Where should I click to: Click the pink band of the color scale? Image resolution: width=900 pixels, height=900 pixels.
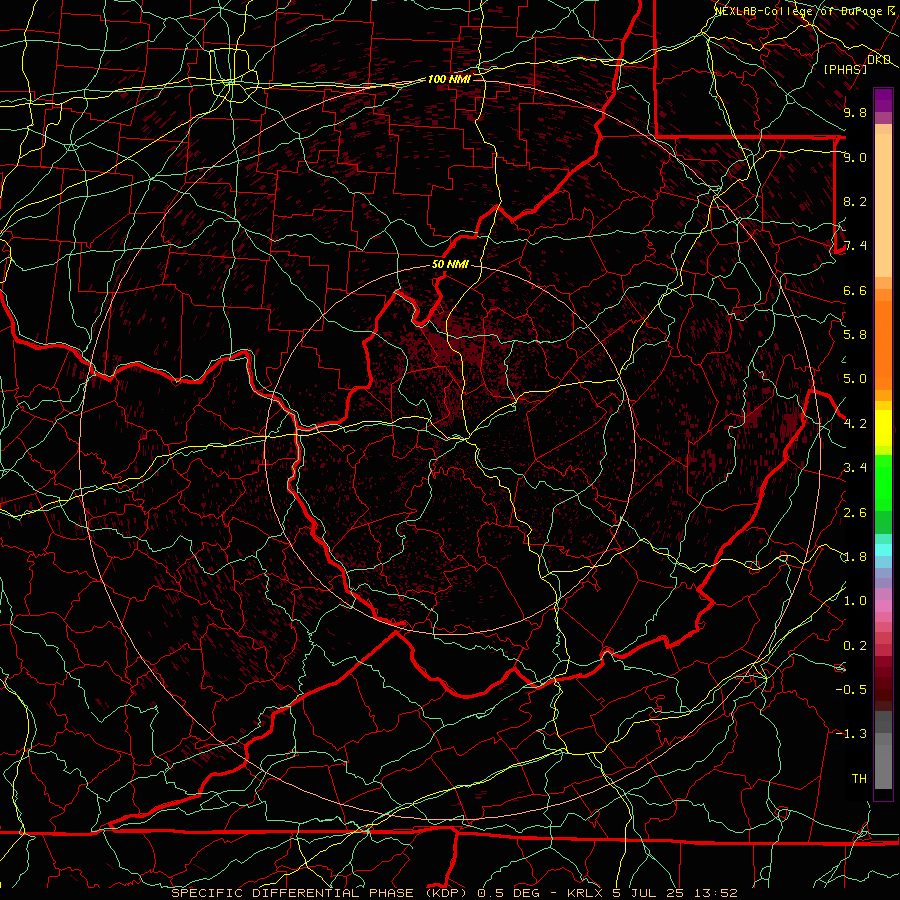click(883, 606)
